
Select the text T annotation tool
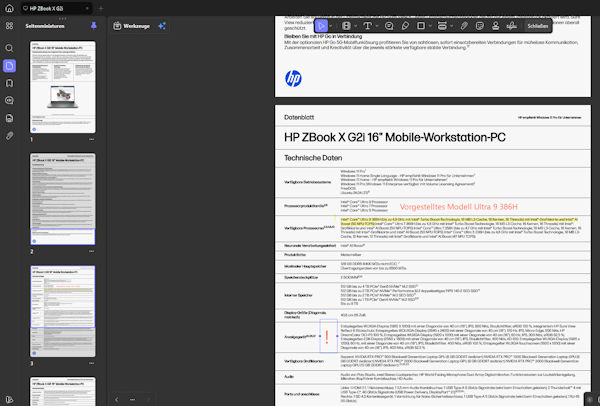[x=367, y=26]
